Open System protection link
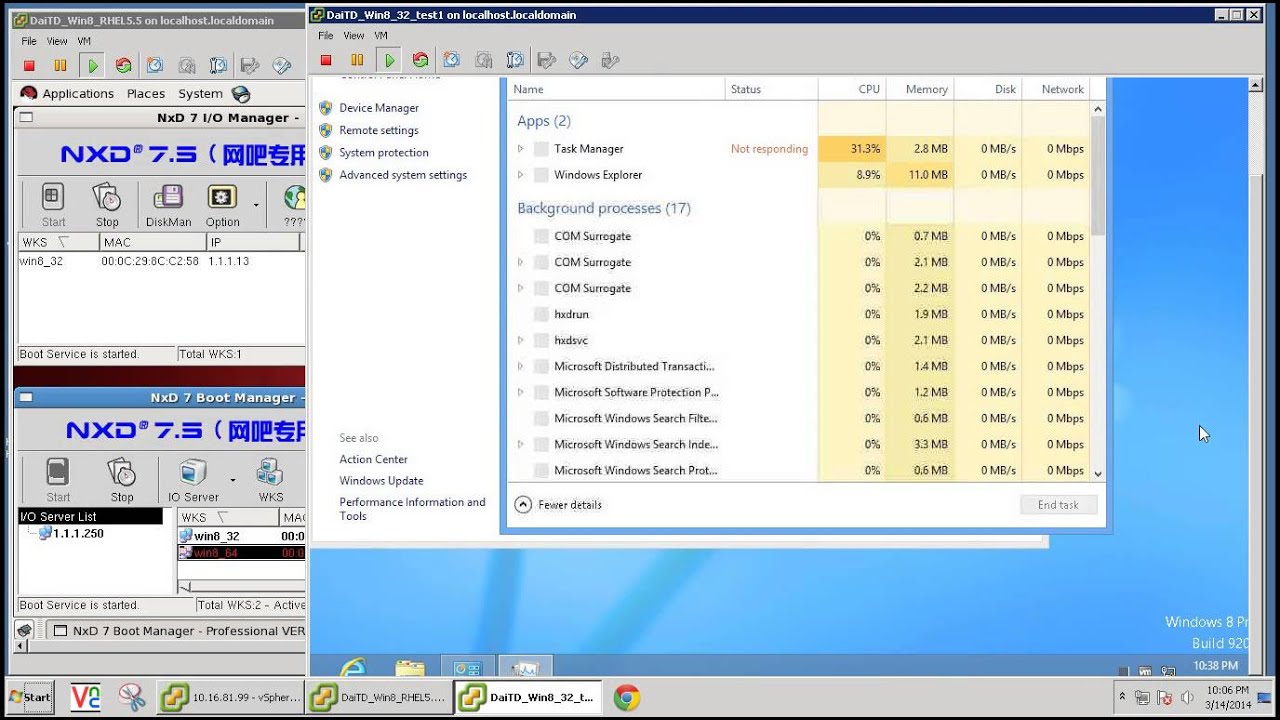 [x=384, y=152]
